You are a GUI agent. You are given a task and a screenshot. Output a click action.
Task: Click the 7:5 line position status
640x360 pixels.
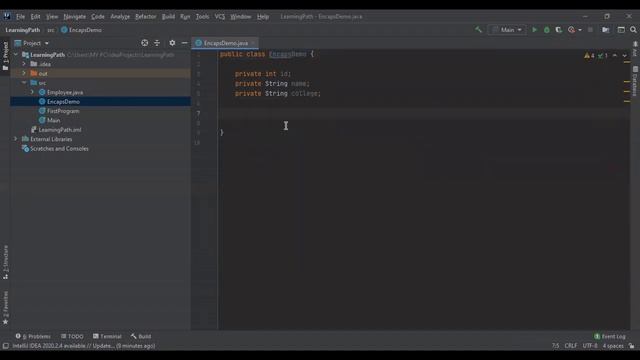pos(556,346)
